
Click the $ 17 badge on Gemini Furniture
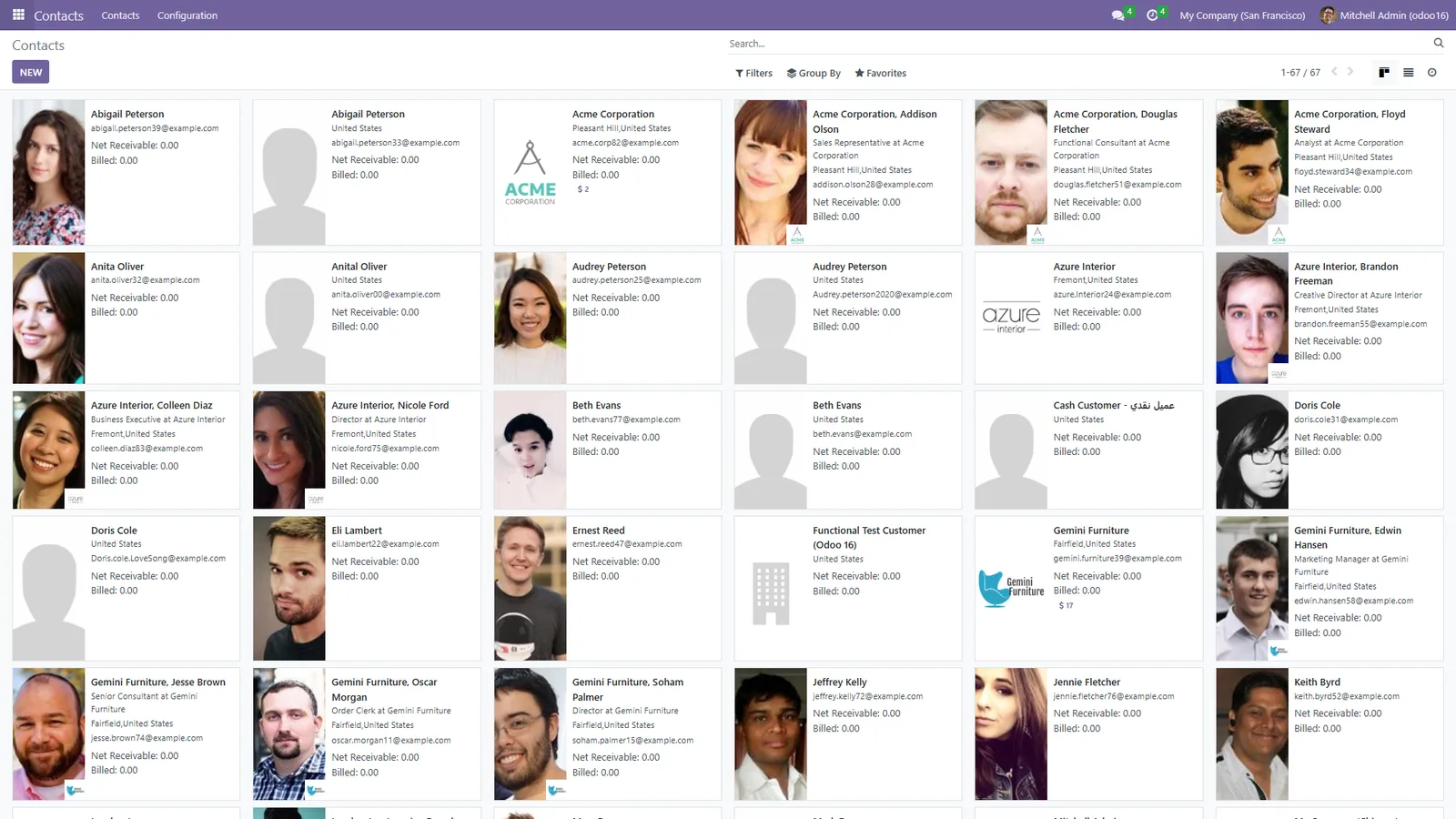[x=1066, y=605]
